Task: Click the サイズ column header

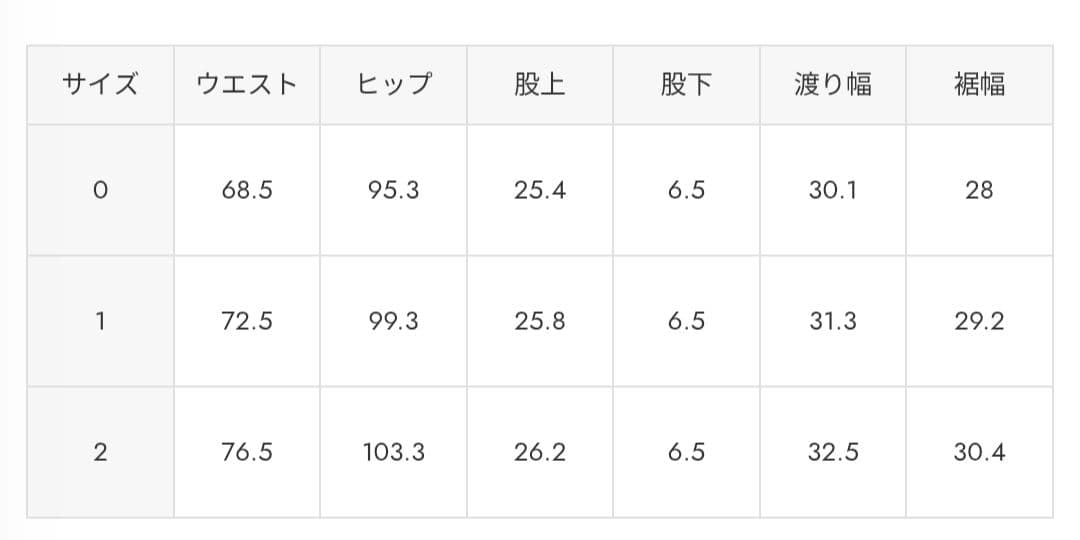Action: (x=100, y=85)
